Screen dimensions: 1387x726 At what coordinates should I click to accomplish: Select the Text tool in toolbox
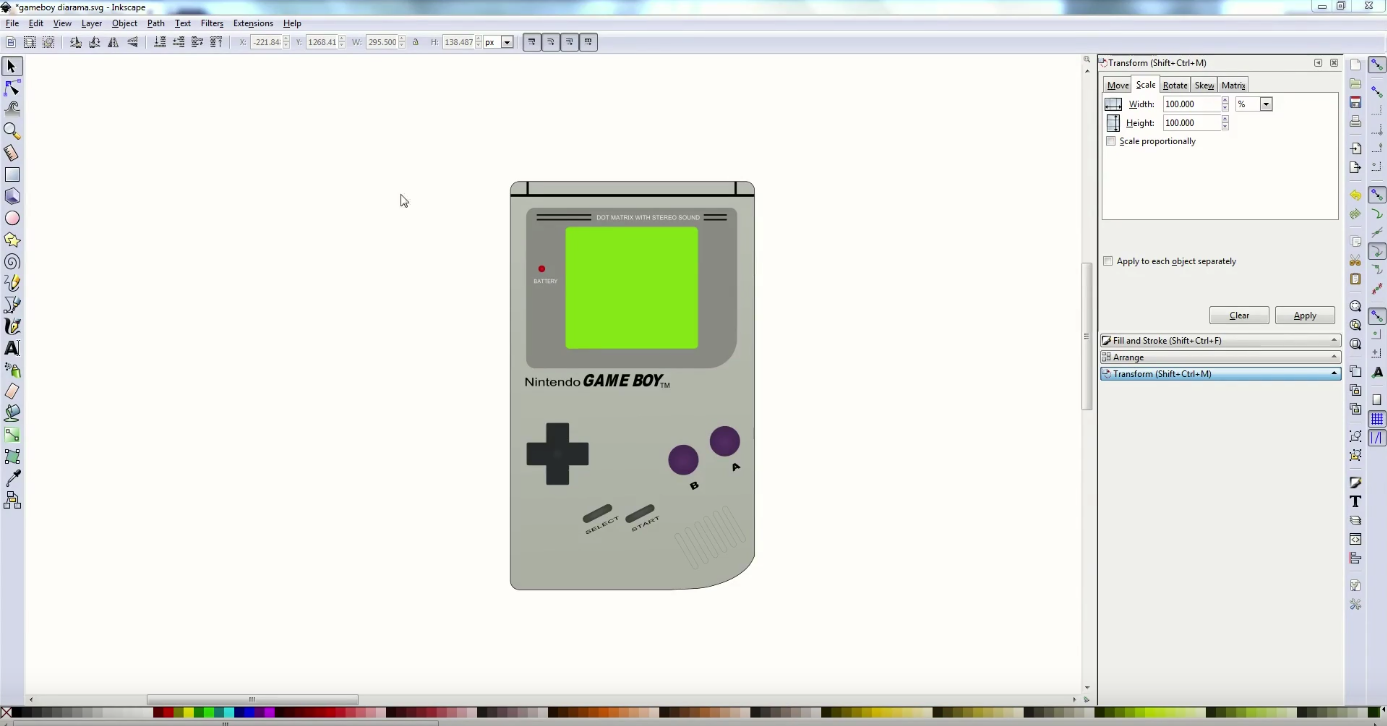12,348
